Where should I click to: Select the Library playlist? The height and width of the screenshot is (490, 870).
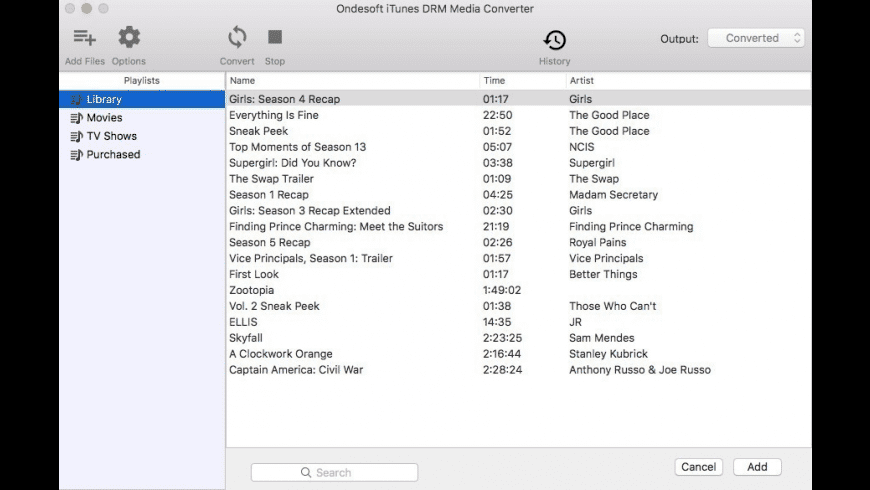pos(142,99)
